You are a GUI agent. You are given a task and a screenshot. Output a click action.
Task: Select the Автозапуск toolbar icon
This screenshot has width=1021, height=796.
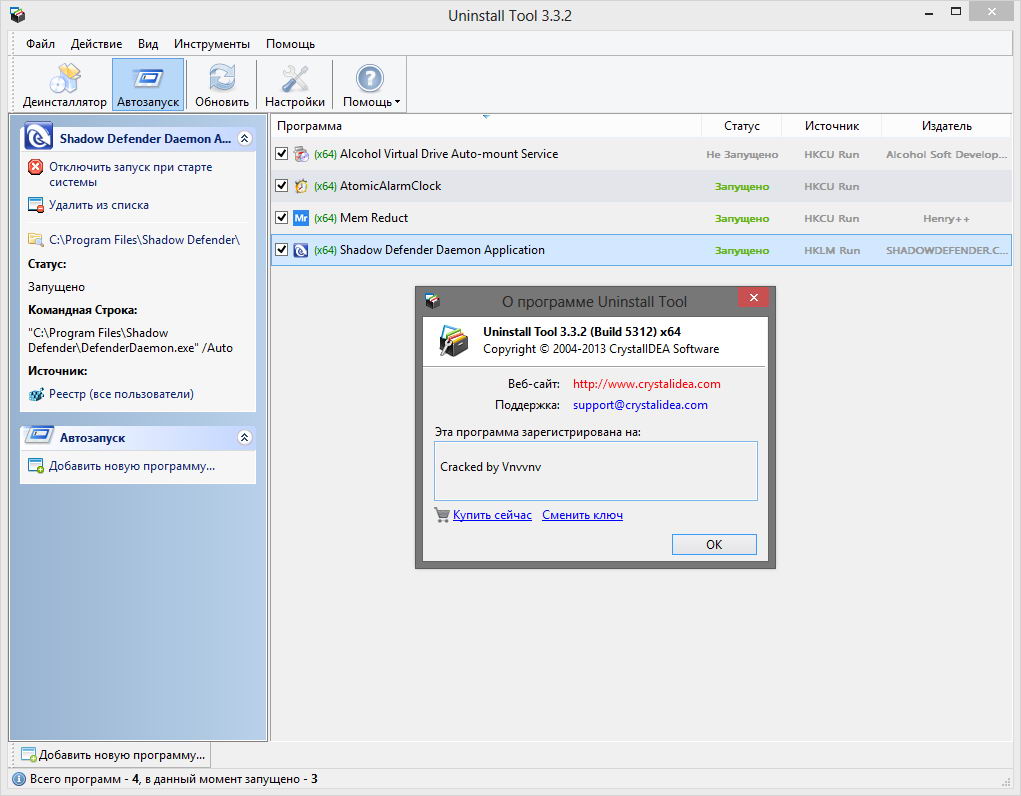coord(148,79)
